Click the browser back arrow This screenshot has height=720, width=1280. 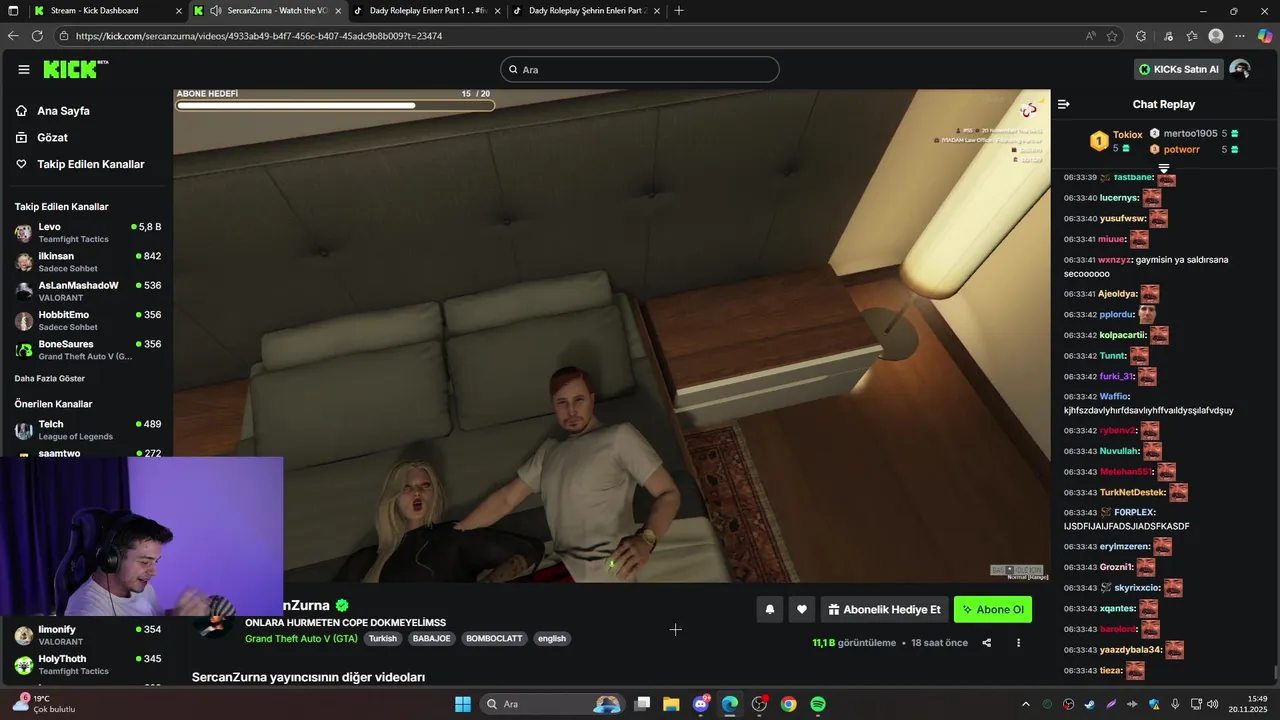click(13, 36)
